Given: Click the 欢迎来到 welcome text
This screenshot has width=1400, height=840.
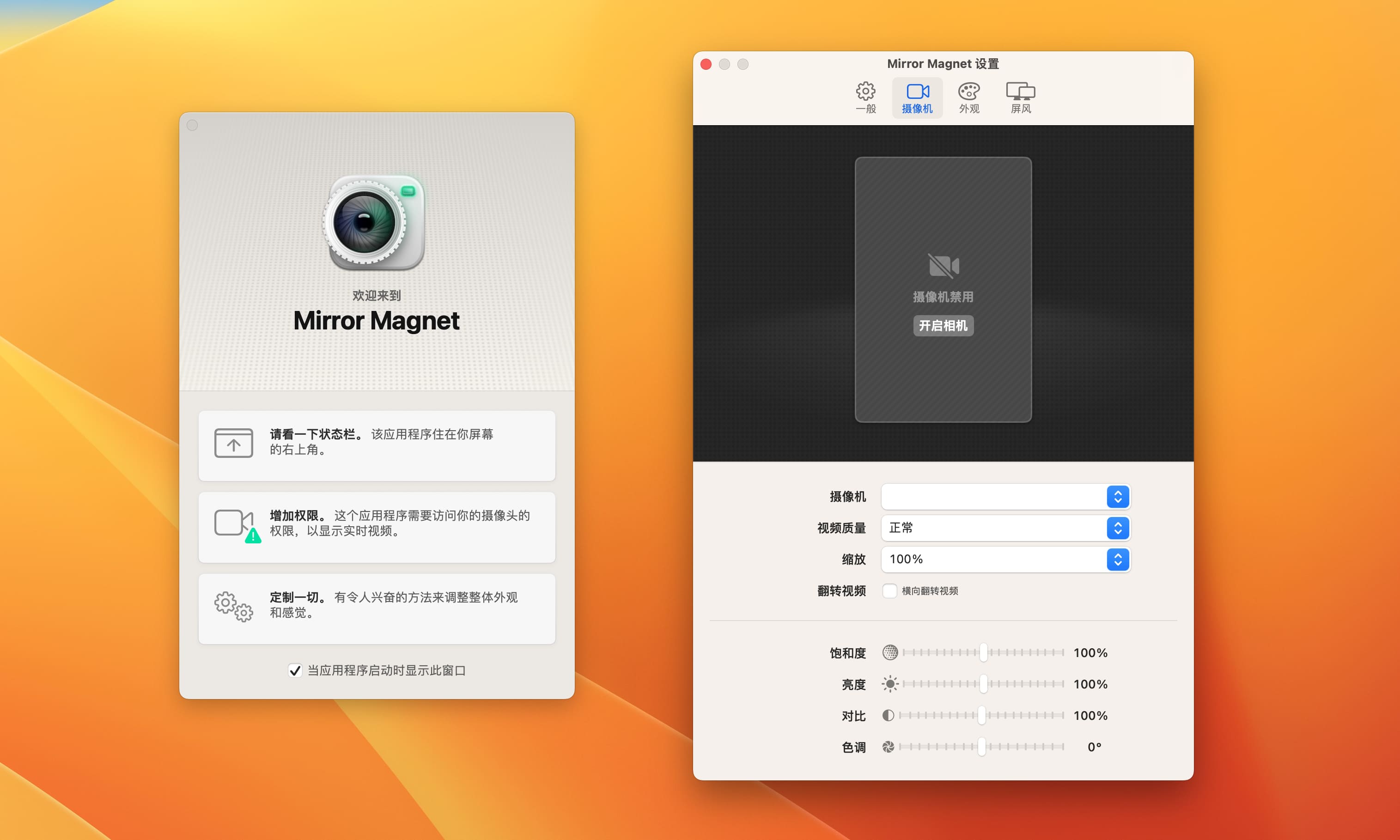Looking at the screenshot, I should [x=376, y=295].
